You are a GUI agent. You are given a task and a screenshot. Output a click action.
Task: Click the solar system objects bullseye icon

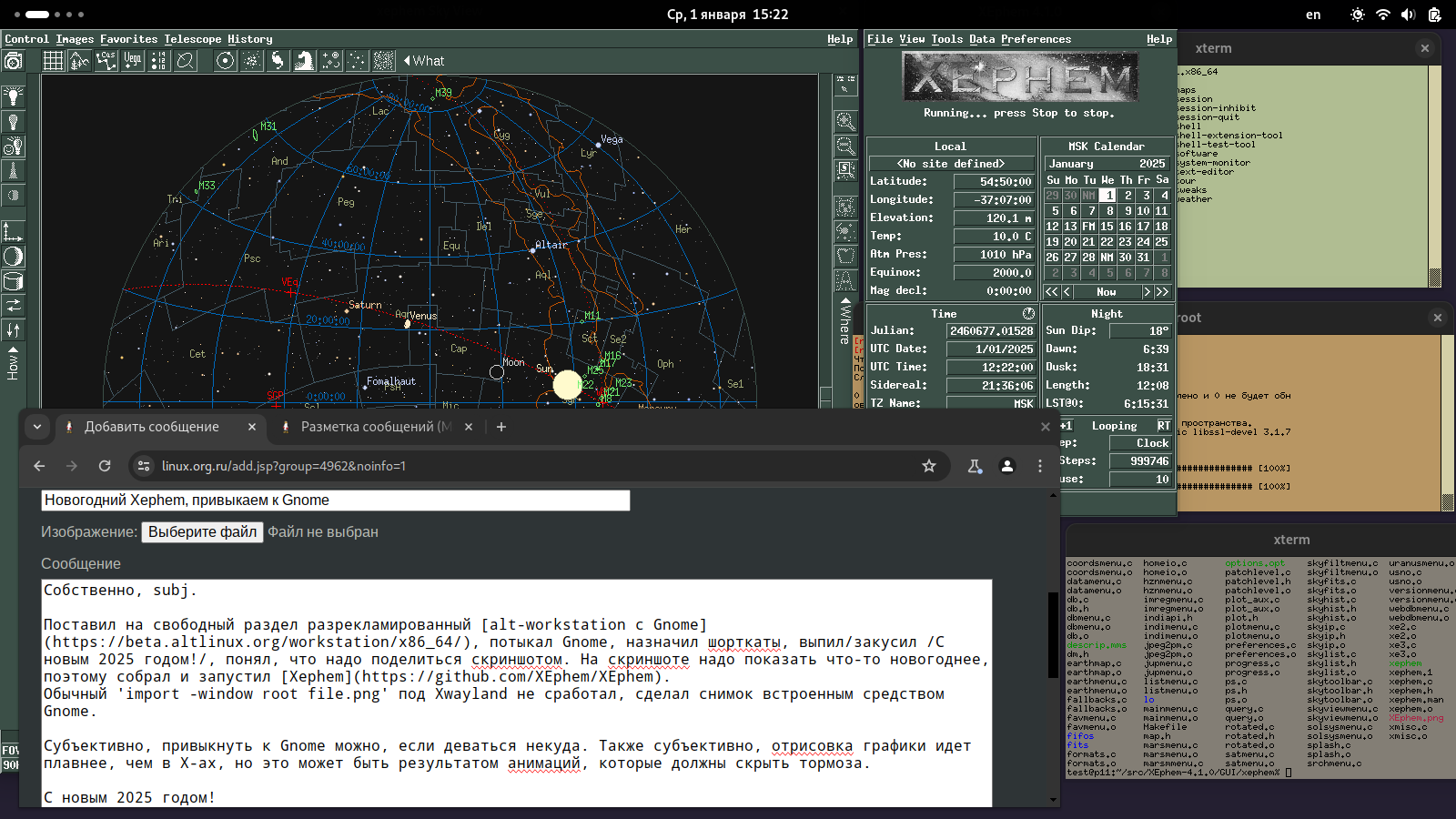click(x=226, y=61)
